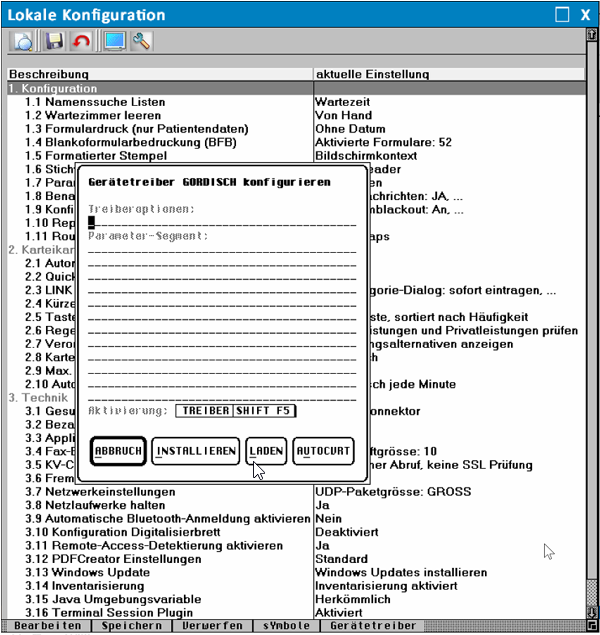Click the value 'Bildschirmkontext'

coord(366,156)
